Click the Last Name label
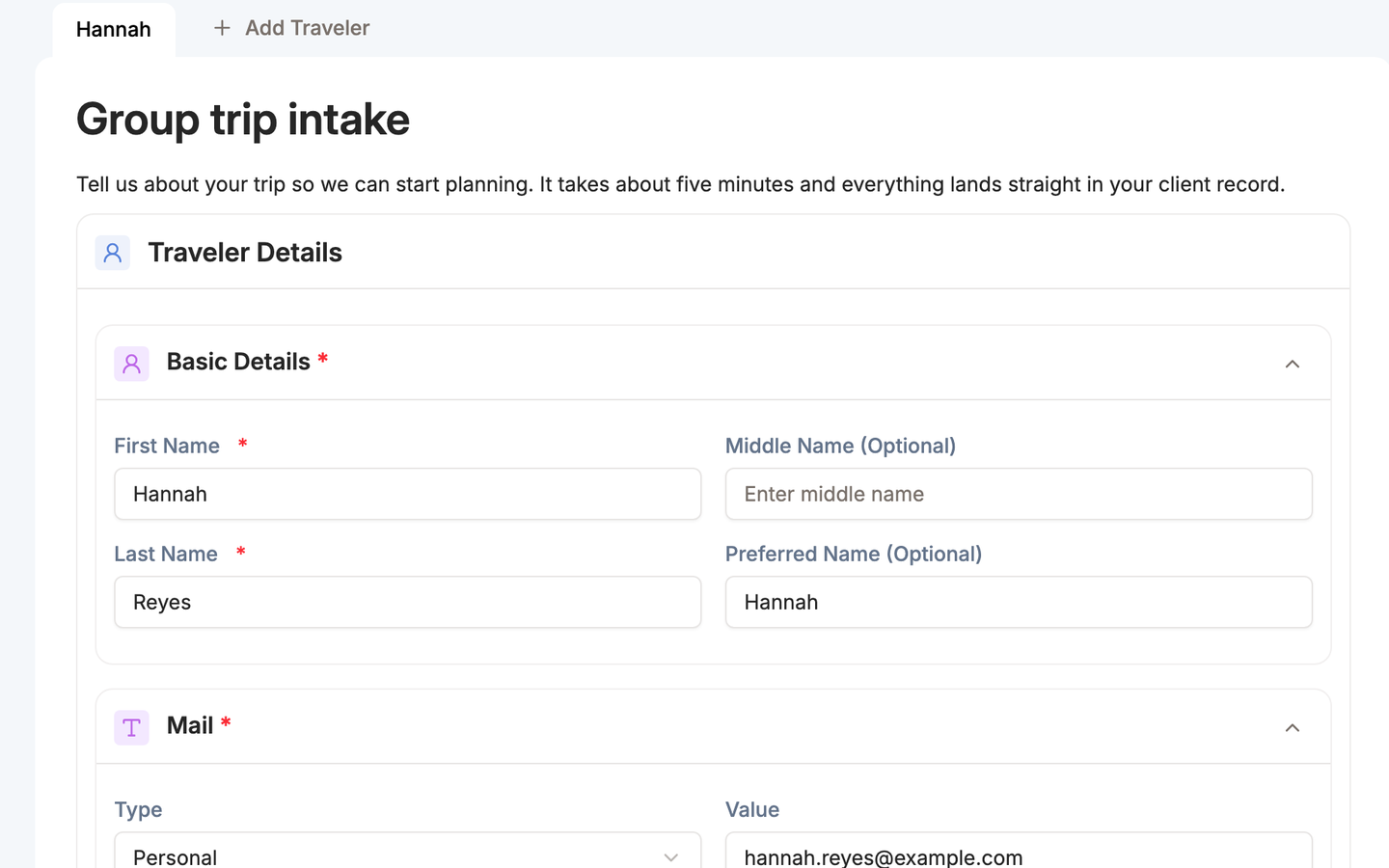Viewport: 1389px width, 868px height. (166, 554)
